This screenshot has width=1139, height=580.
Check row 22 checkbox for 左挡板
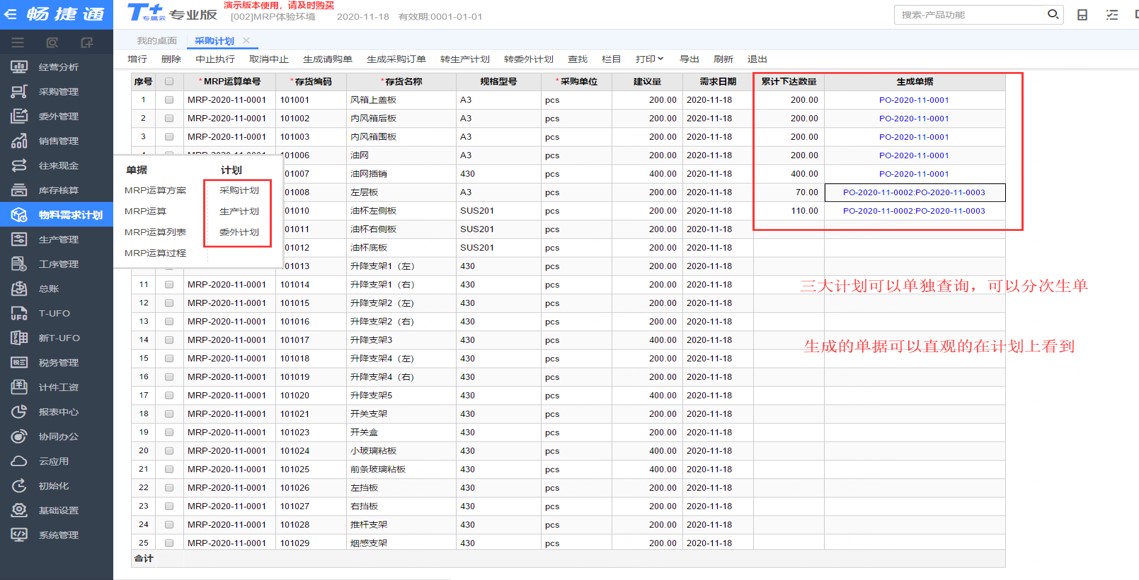pyautogui.click(x=169, y=488)
